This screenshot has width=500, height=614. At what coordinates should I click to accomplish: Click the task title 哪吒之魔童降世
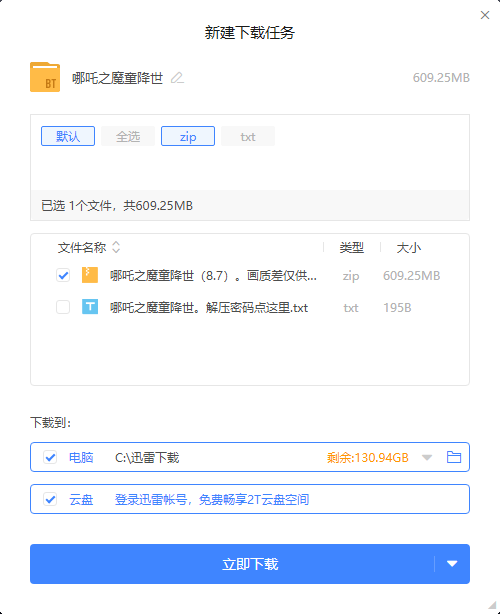pyautogui.click(x=117, y=78)
